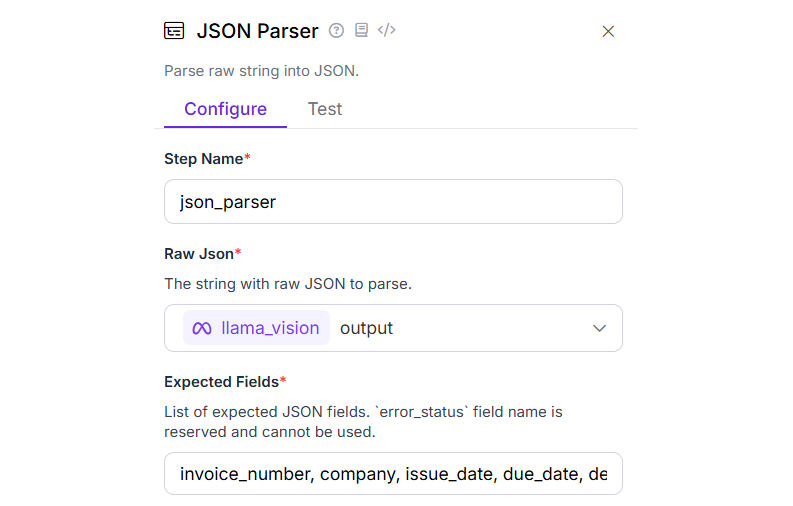Screen dimensions: 793x506
Task: Switch to the Test tab
Action: pyautogui.click(x=325, y=109)
